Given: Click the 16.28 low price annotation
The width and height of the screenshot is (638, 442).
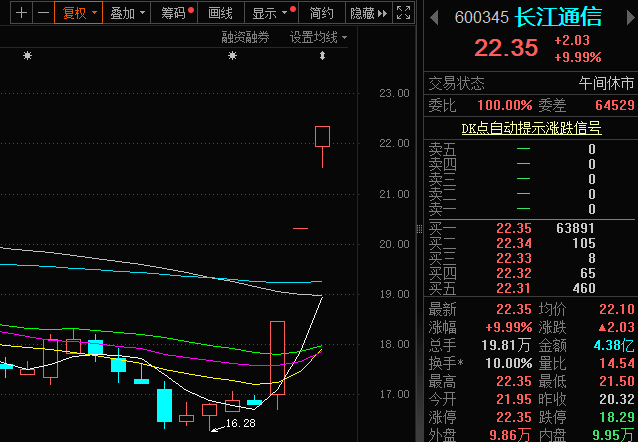Looking at the screenshot, I should click(x=240, y=423).
